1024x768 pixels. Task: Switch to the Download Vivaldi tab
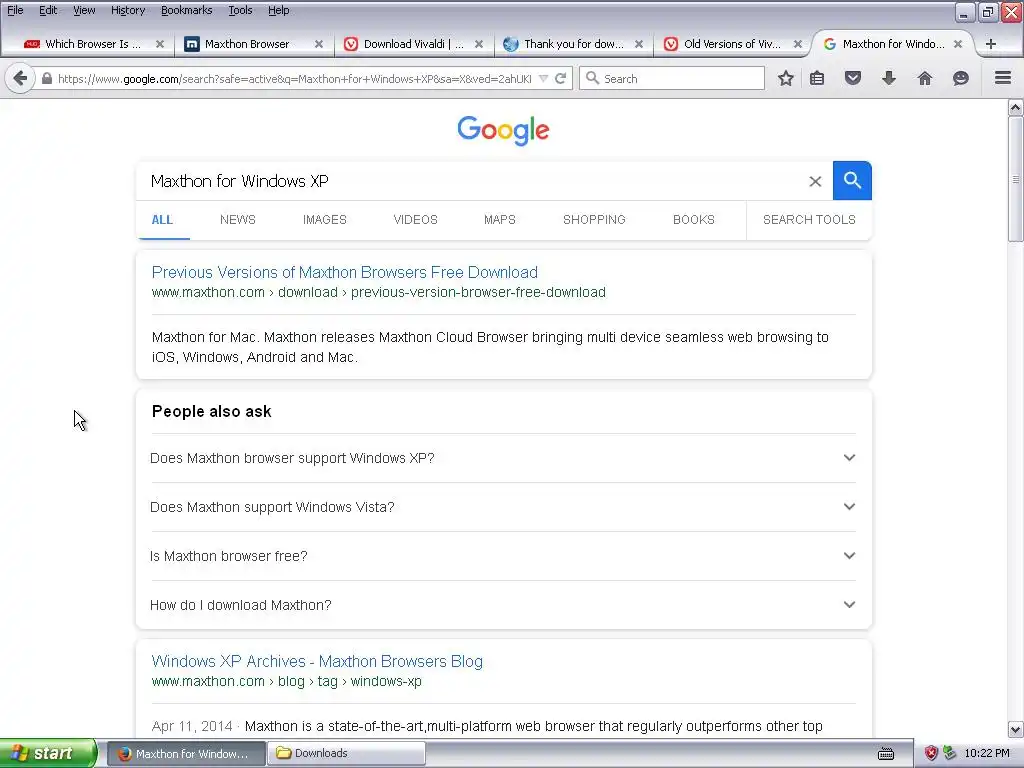[x=413, y=44]
